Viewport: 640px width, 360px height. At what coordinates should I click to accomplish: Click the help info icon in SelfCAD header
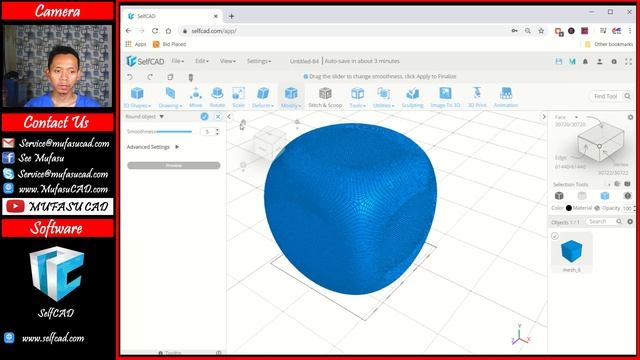pyautogui.click(x=614, y=61)
